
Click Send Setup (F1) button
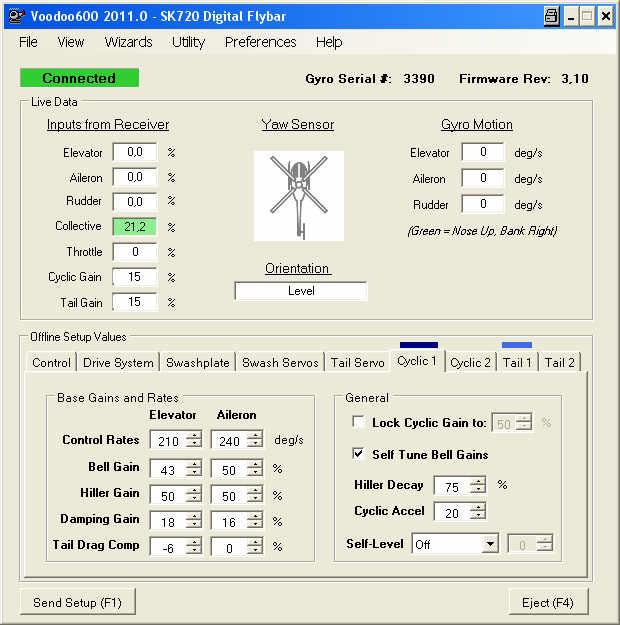(x=77, y=602)
